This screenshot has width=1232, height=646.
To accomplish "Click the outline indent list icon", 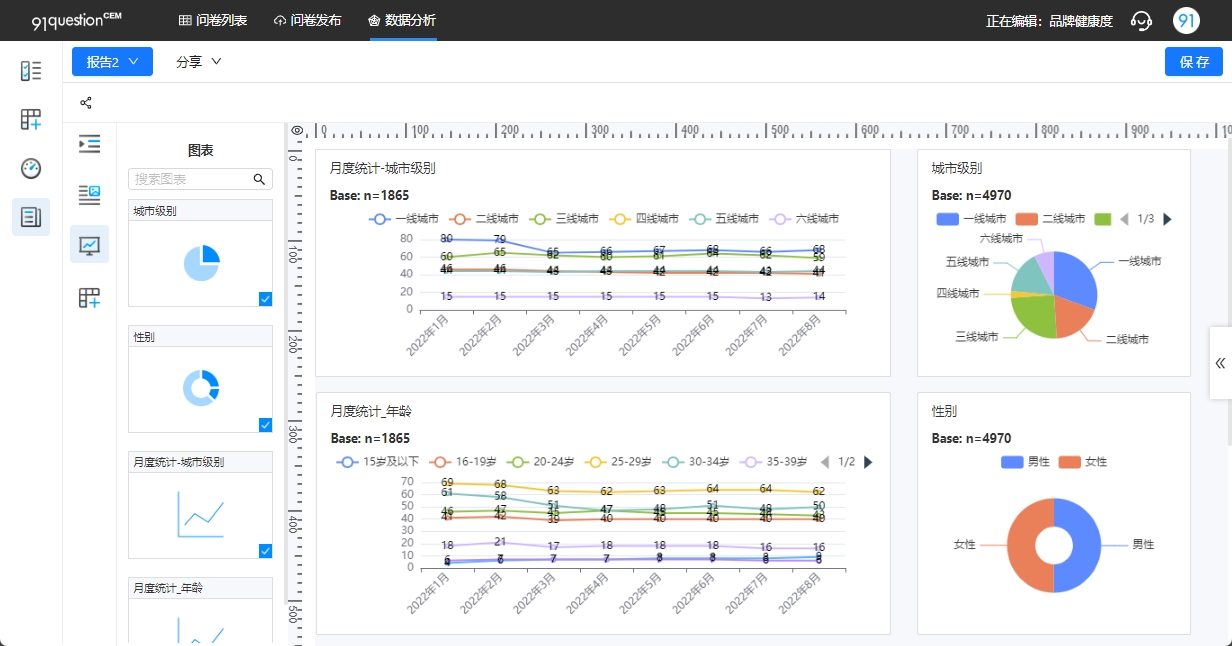I will click(x=89, y=144).
